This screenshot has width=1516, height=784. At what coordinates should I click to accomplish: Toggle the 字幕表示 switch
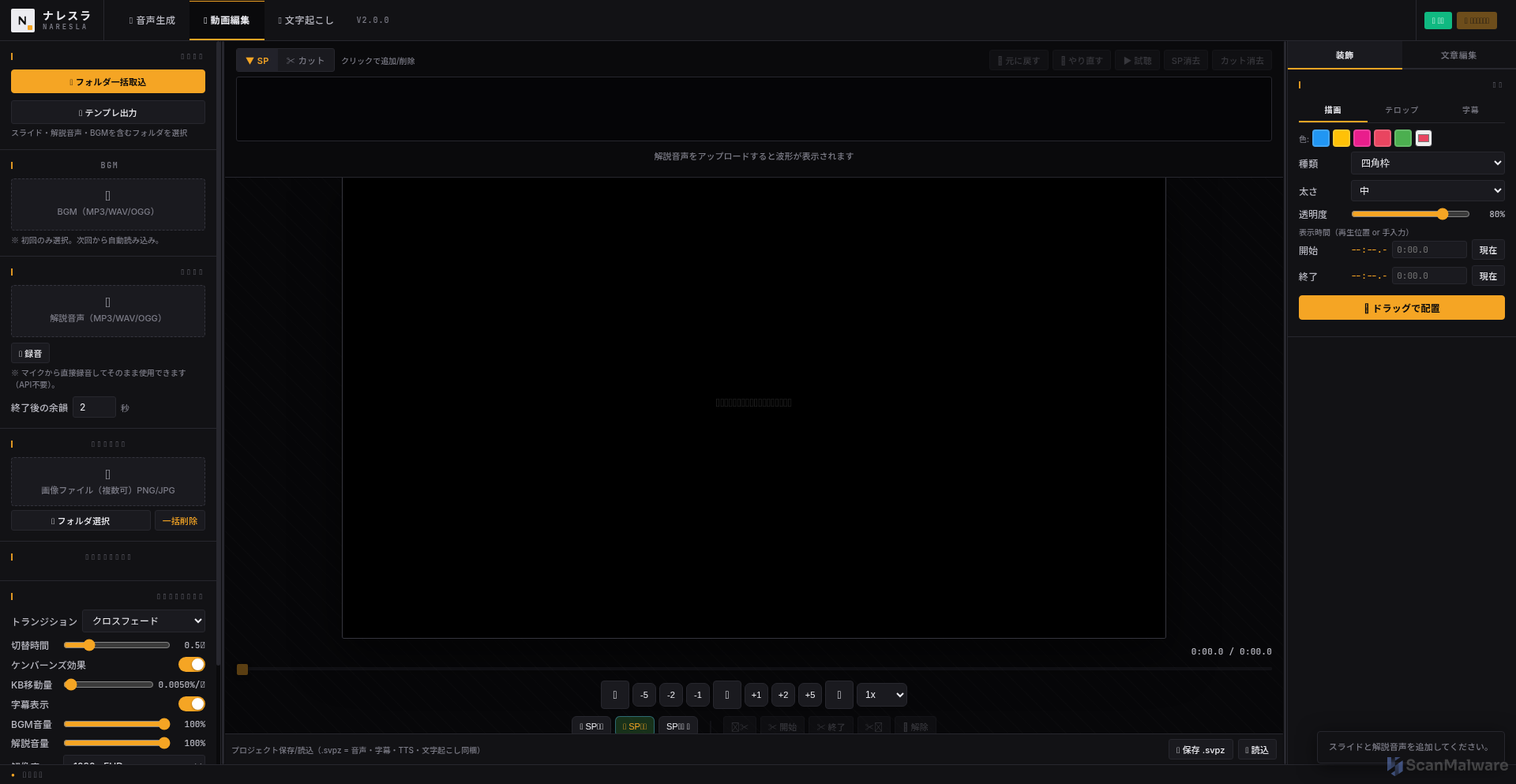pos(191,704)
